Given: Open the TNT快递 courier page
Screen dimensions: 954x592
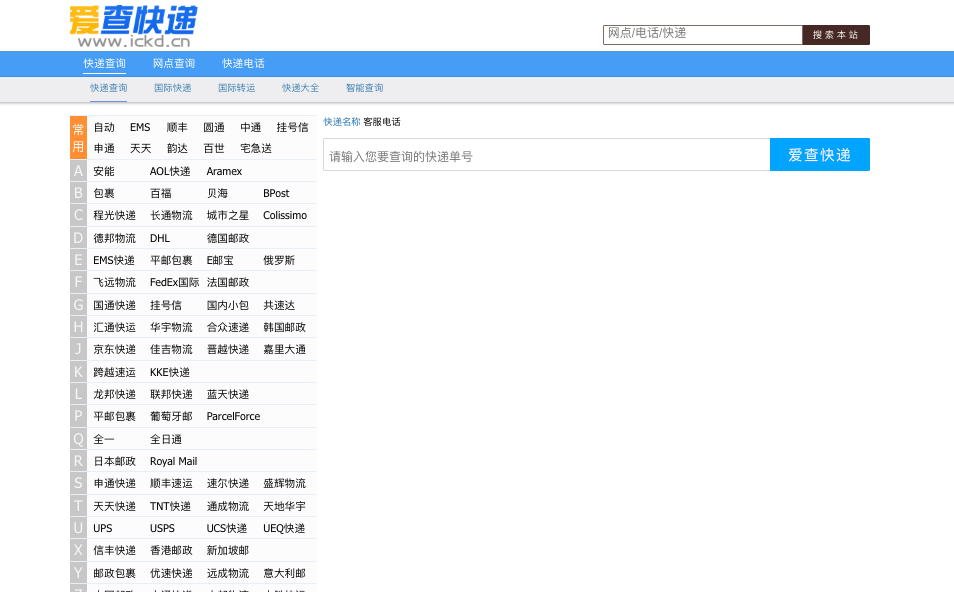Looking at the screenshot, I should pyautogui.click(x=169, y=506).
